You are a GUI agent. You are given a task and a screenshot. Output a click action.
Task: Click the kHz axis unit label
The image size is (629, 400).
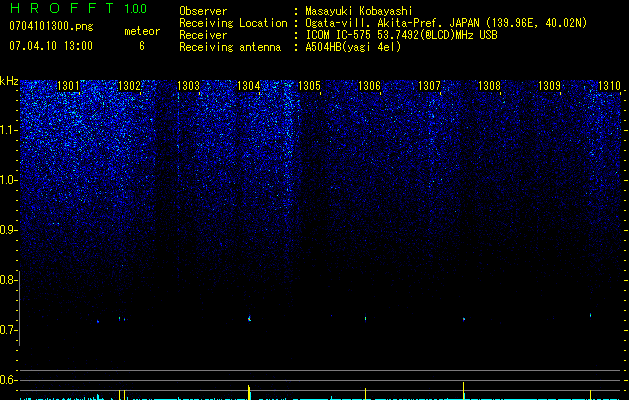(x=9, y=81)
